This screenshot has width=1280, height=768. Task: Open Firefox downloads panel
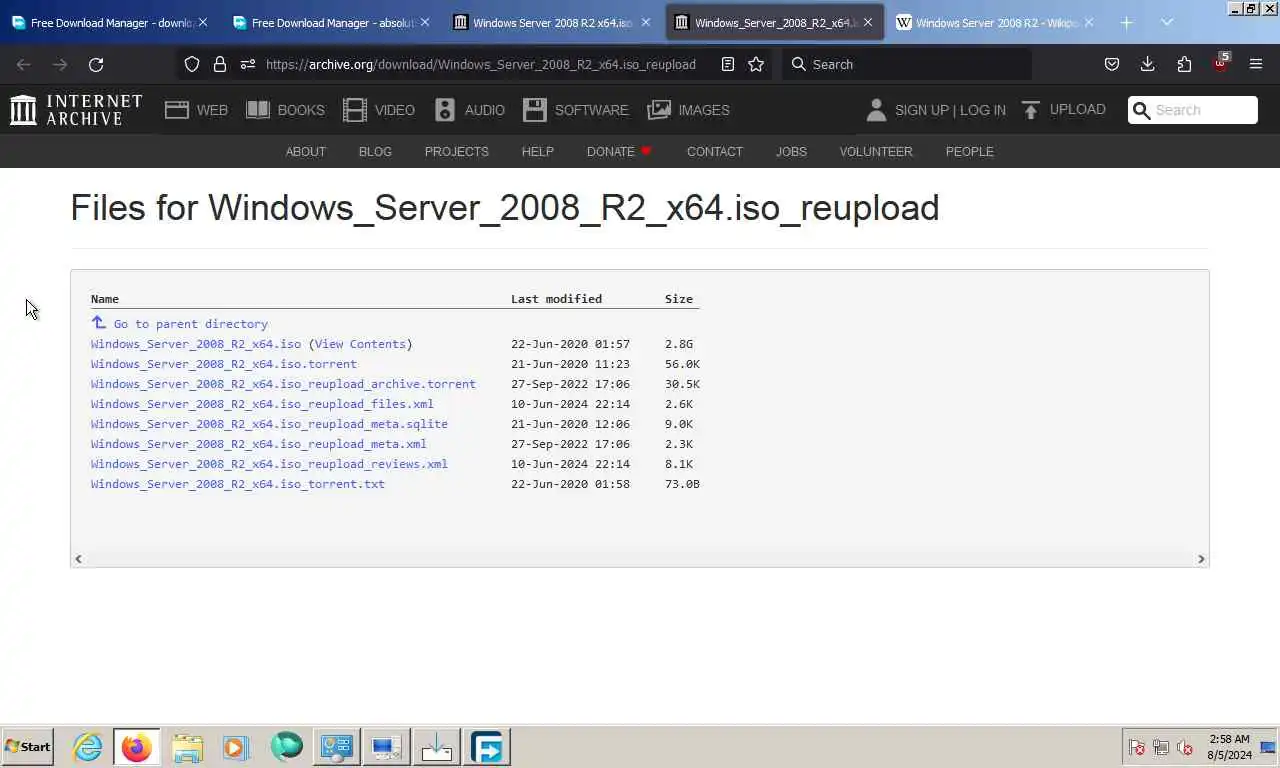tap(1148, 64)
